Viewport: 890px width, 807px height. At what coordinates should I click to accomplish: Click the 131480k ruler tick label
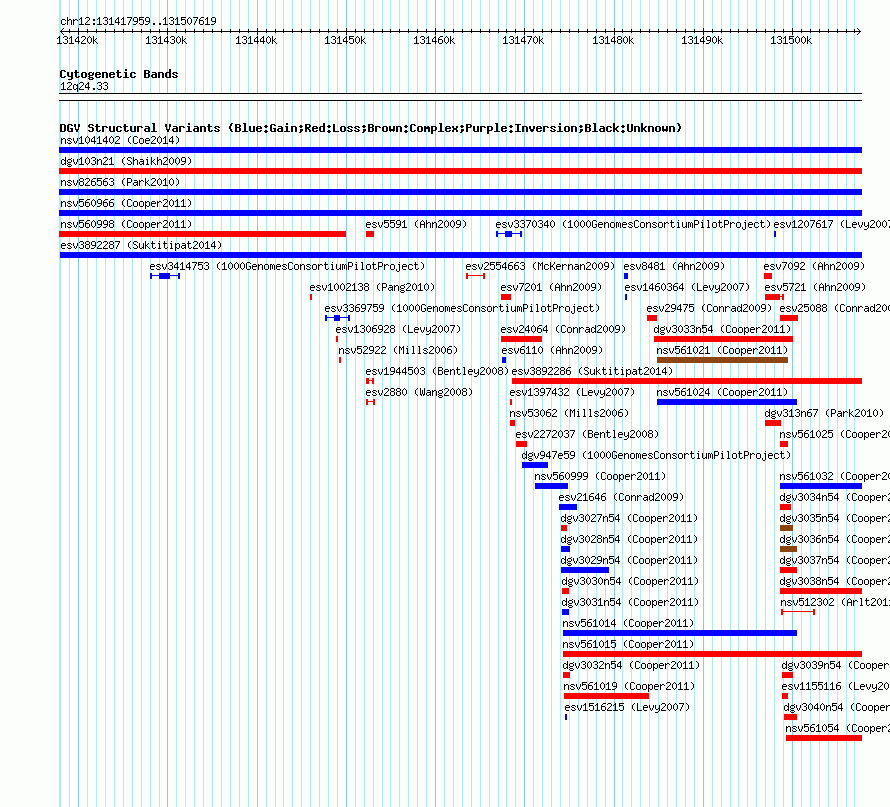tap(613, 40)
